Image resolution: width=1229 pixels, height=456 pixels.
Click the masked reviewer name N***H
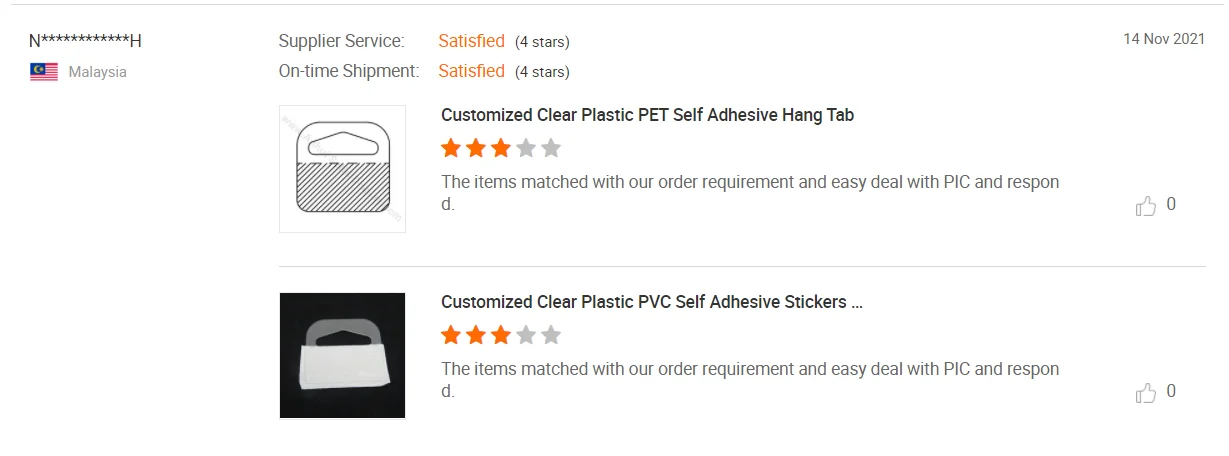[x=85, y=41]
